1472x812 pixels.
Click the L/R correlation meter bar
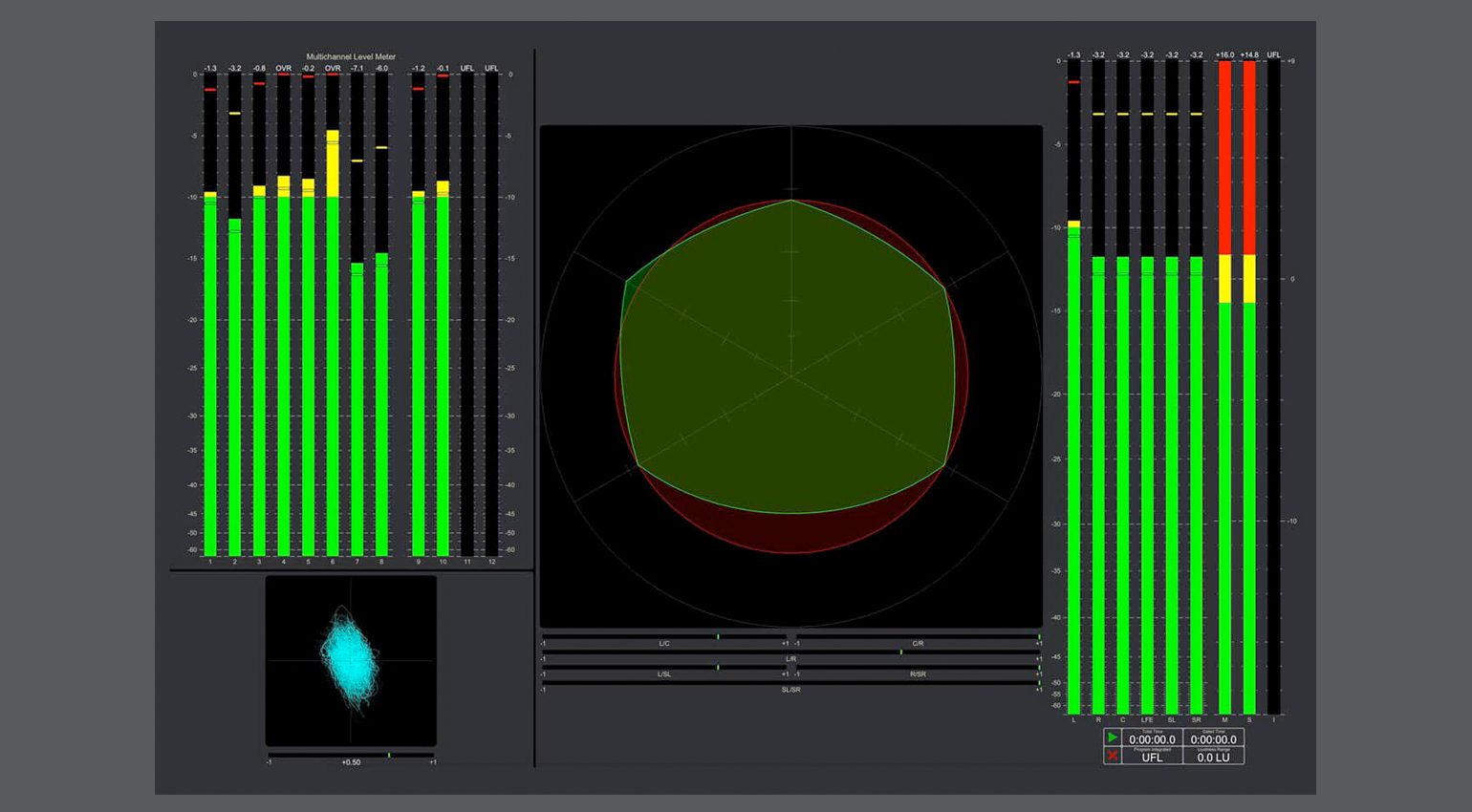[x=790, y=652]
